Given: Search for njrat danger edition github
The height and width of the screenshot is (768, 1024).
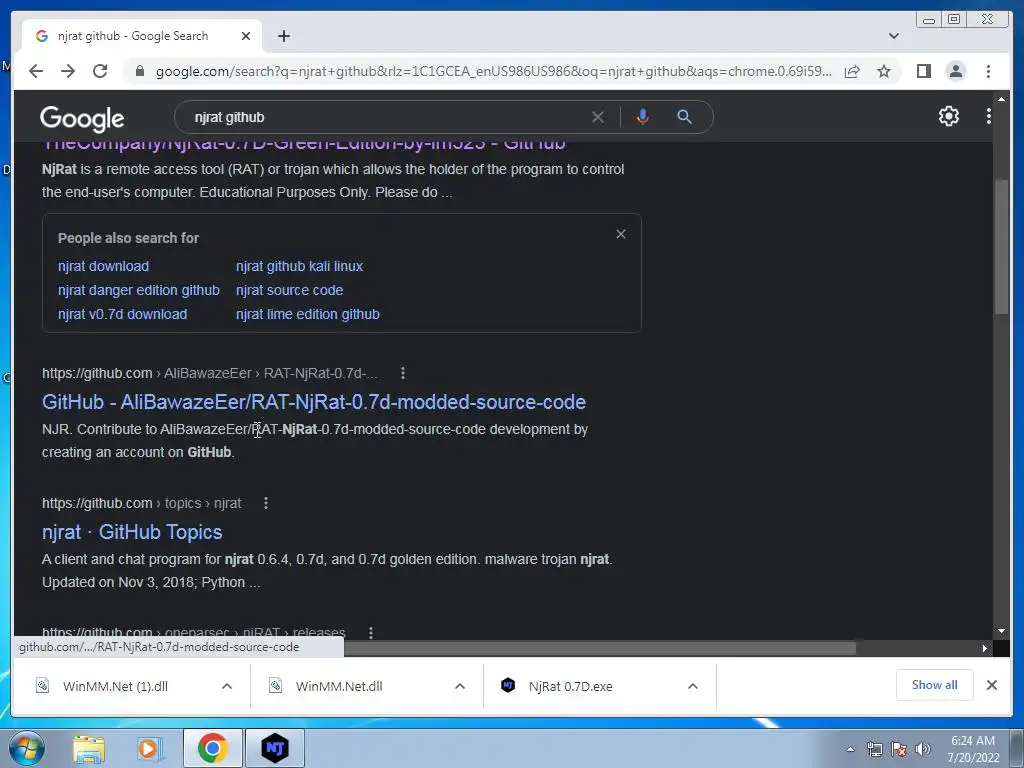Looking at the screenshot, I should 138,290.
